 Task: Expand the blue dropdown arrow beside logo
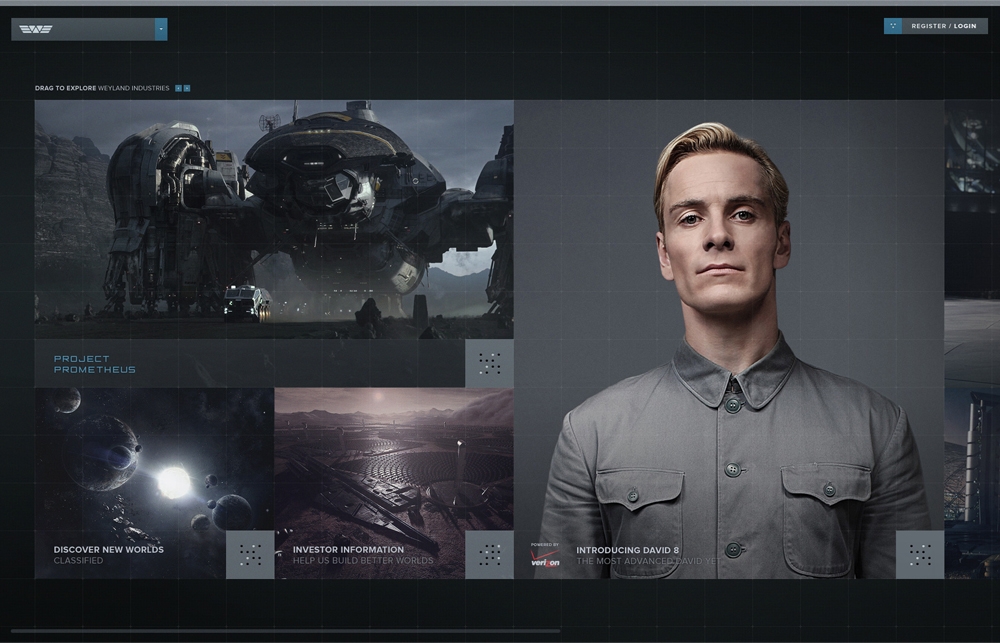(161, 29)
